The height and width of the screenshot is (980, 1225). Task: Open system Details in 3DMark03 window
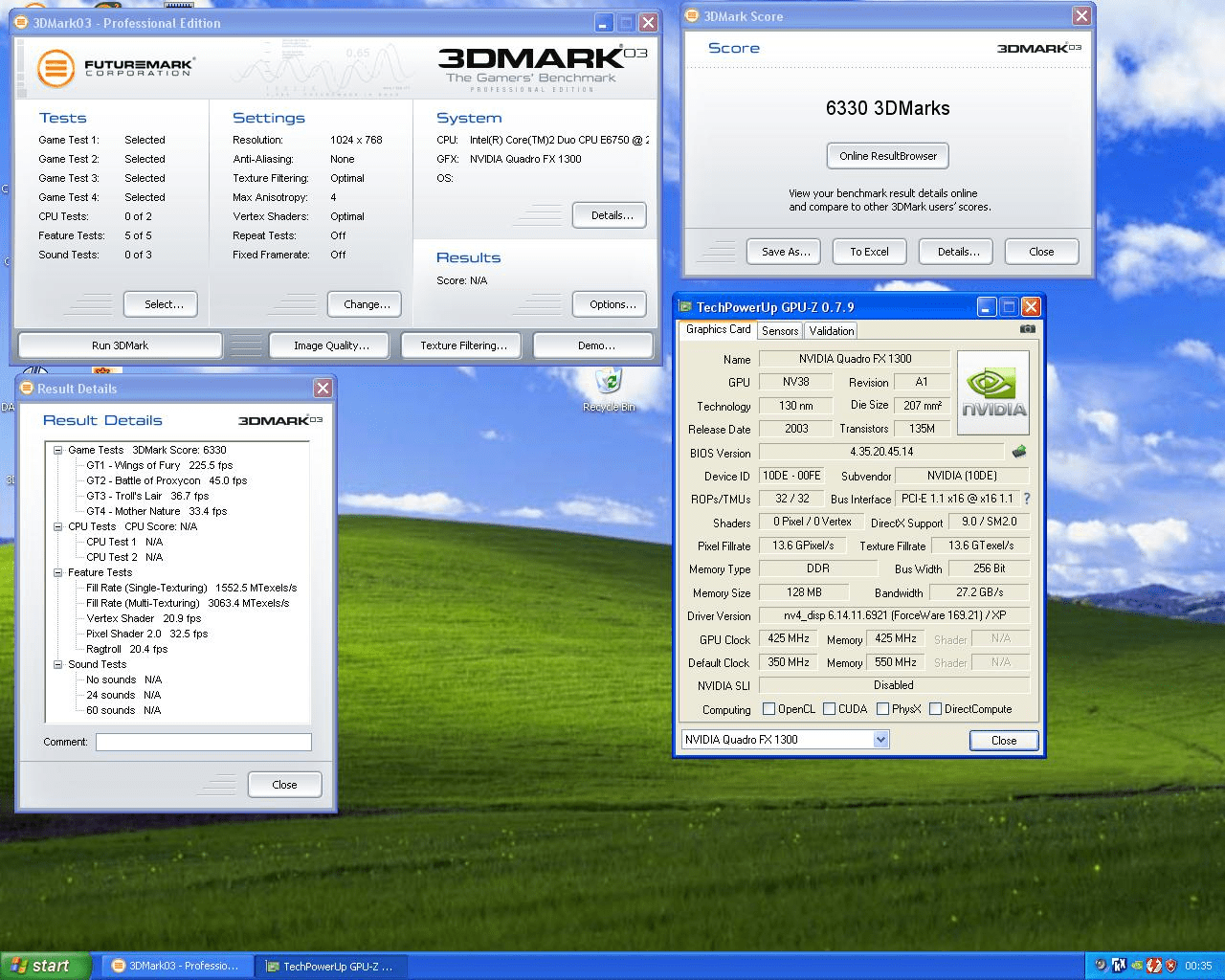pos(610,215)
